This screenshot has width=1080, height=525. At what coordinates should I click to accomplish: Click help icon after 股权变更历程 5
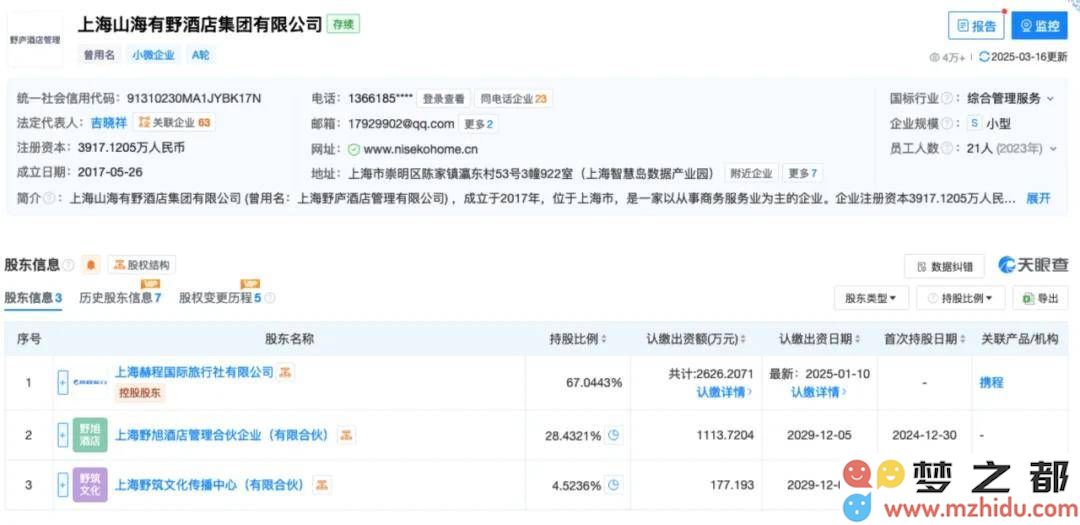point(270,298)
